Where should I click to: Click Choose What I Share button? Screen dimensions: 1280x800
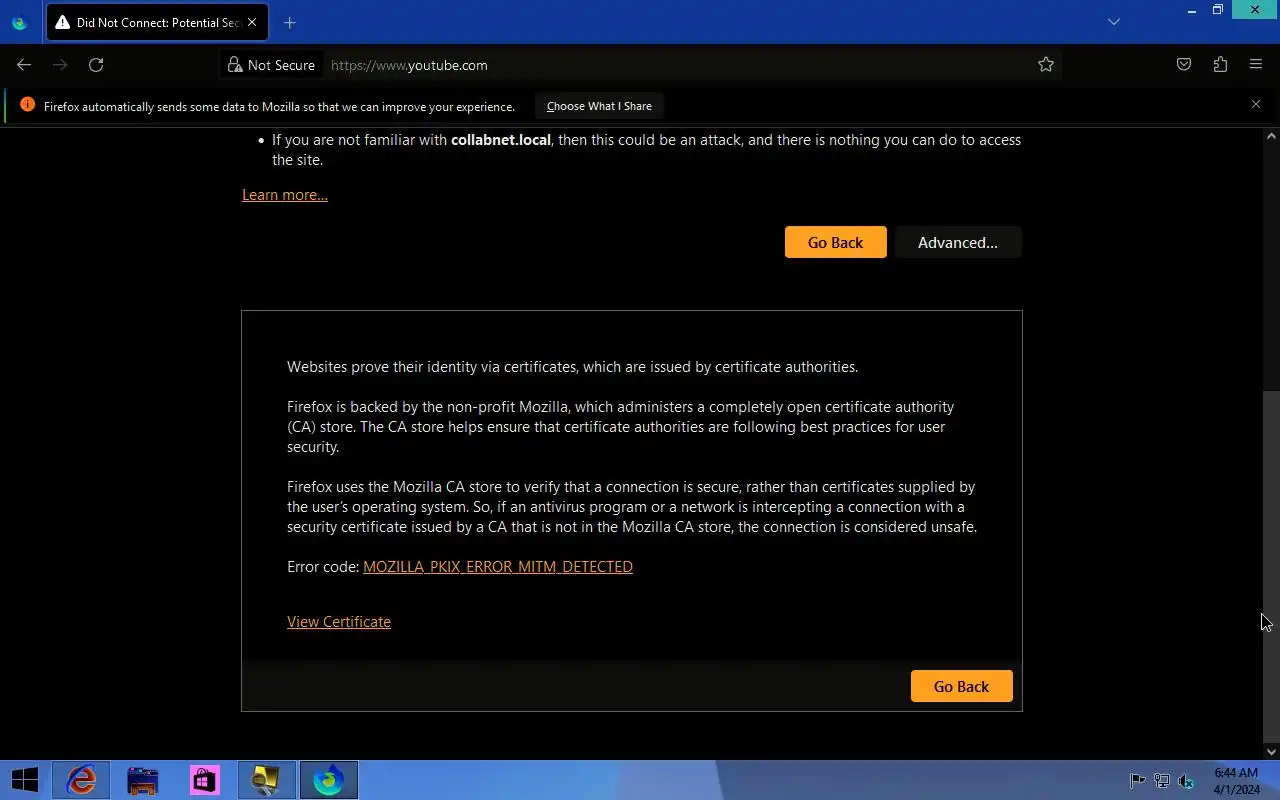[599, 106]
